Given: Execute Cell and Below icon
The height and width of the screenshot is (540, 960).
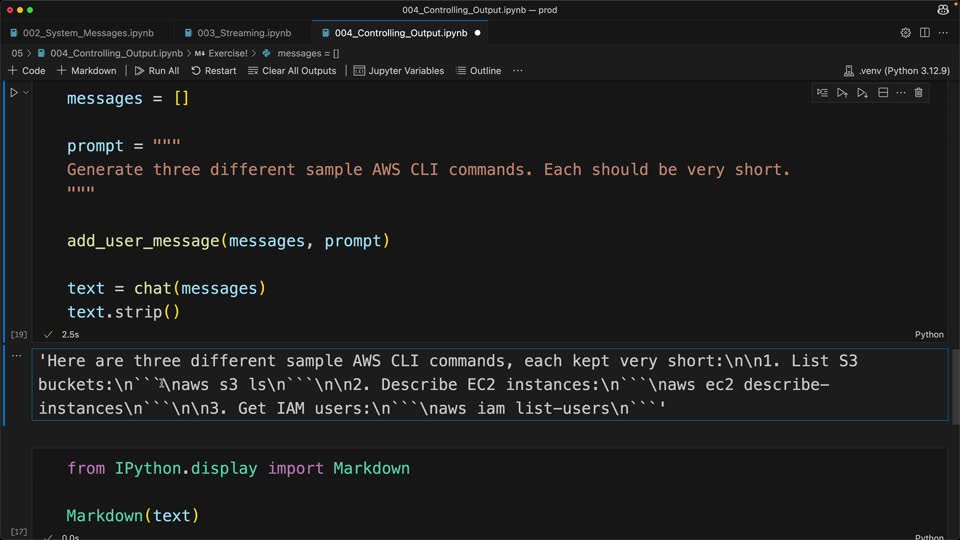Looking at the screenshot, I should point(863,92).
